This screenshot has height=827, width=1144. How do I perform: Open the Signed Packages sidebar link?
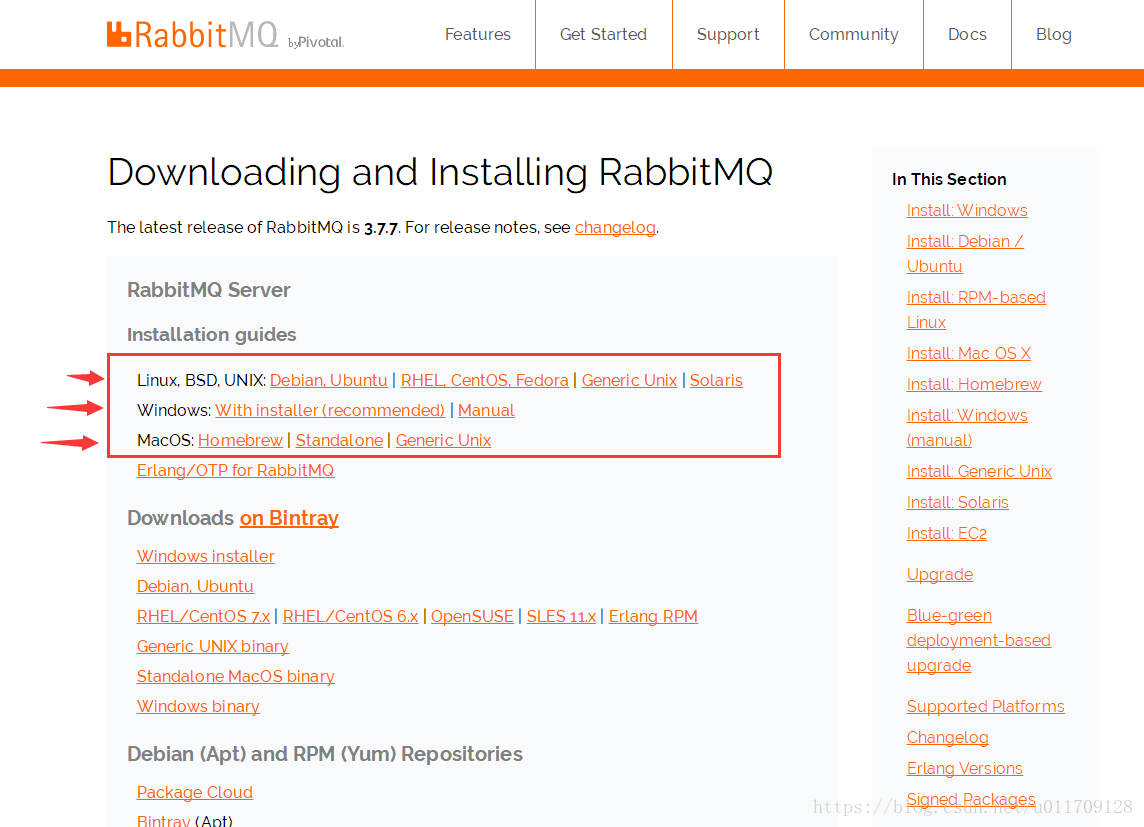(970, 799)
